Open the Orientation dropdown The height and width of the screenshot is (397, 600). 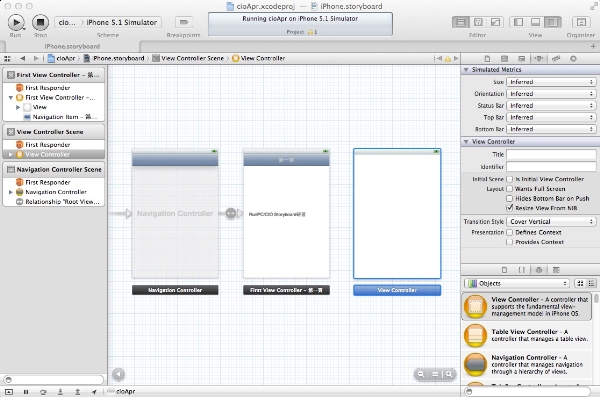(551, 94)
